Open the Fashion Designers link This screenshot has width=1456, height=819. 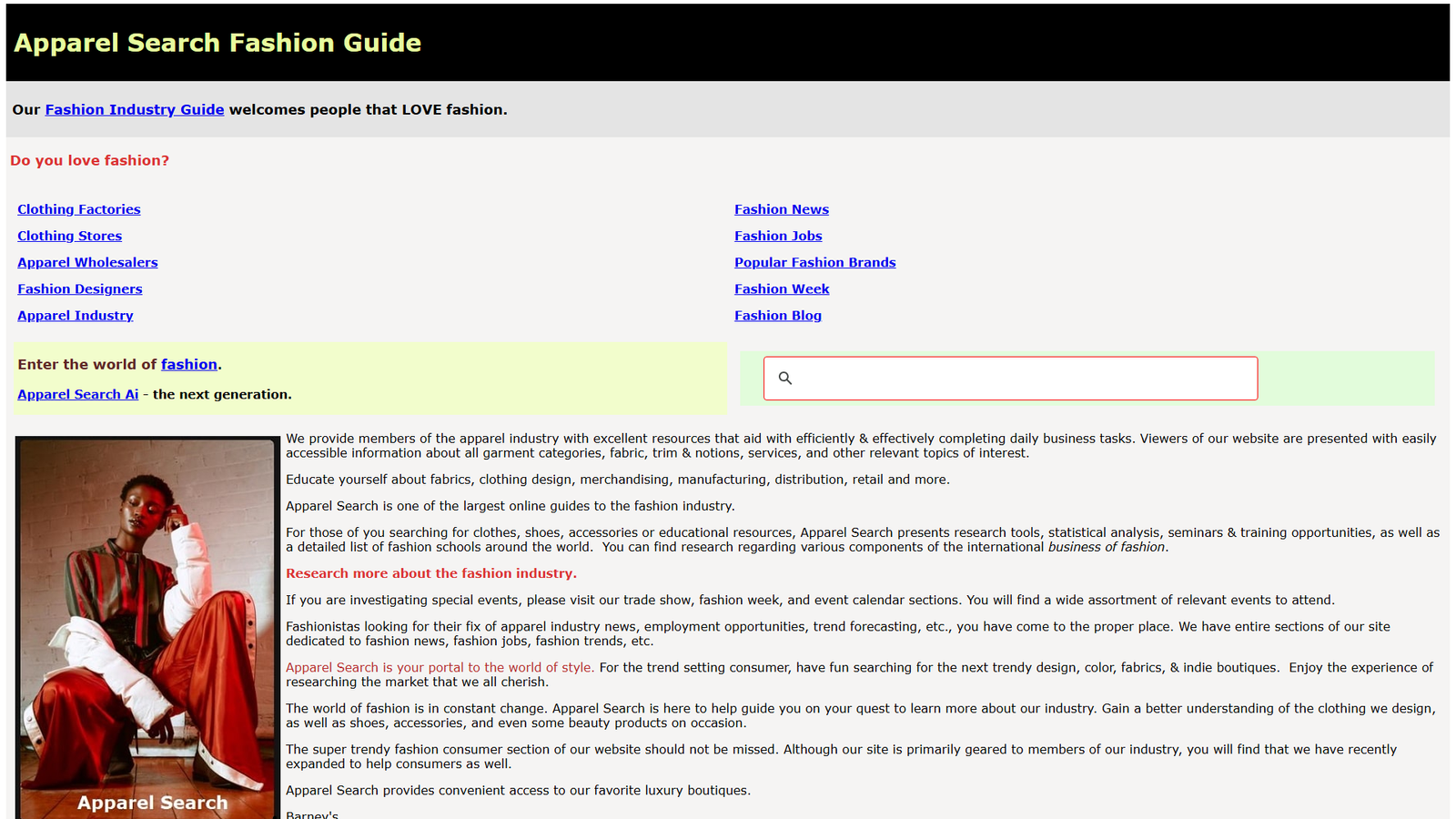tap(80, 289)
